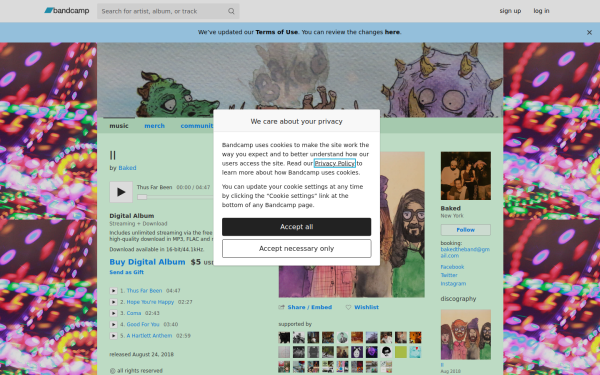Click the share arrow icon

(x=282, y=307)
